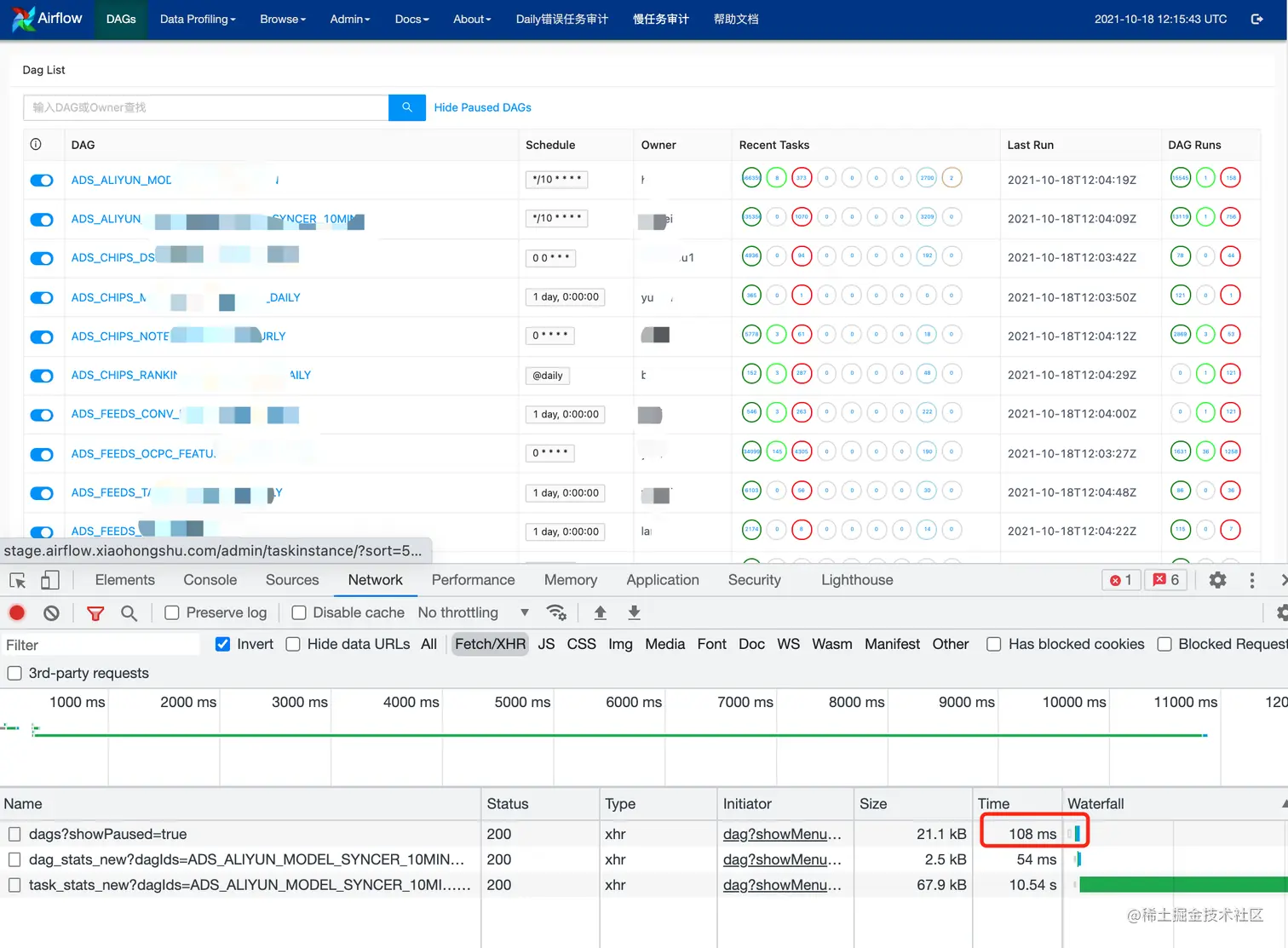1288x948 pixels.
Task: Click the Hide Paused DAGs link
Action: point(483,107)
